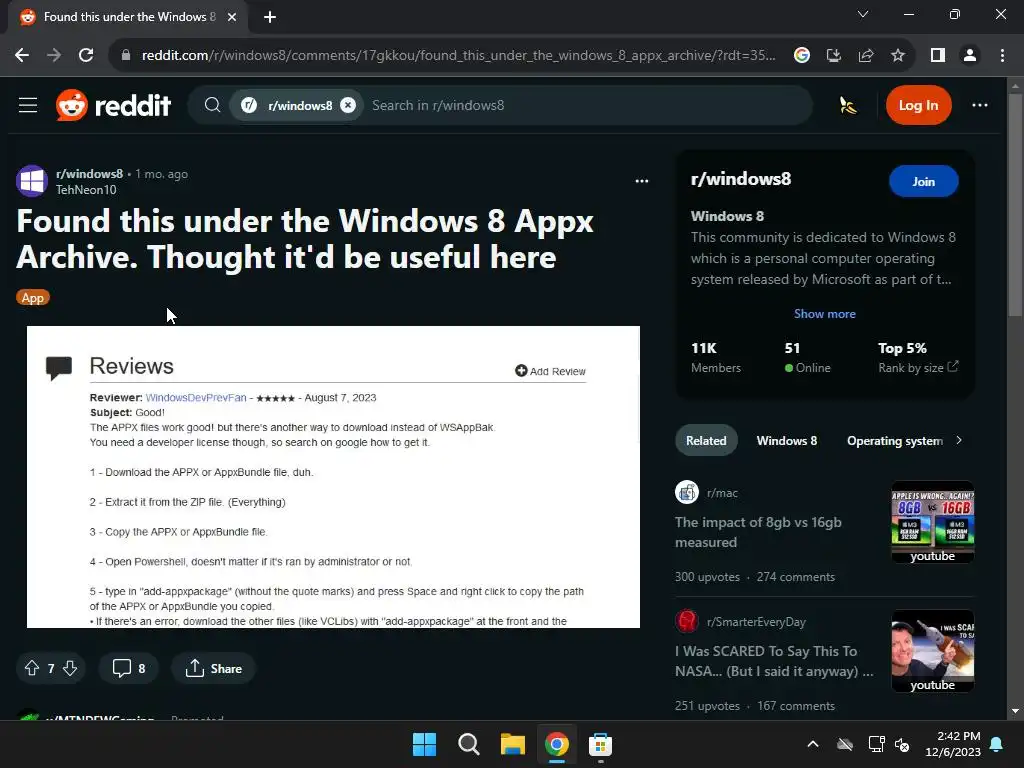The height and width of the screenshot is (768, 1024).
Task: Open the 8GB vs 16GB youtube thumbnail
Action: (933, 522)
